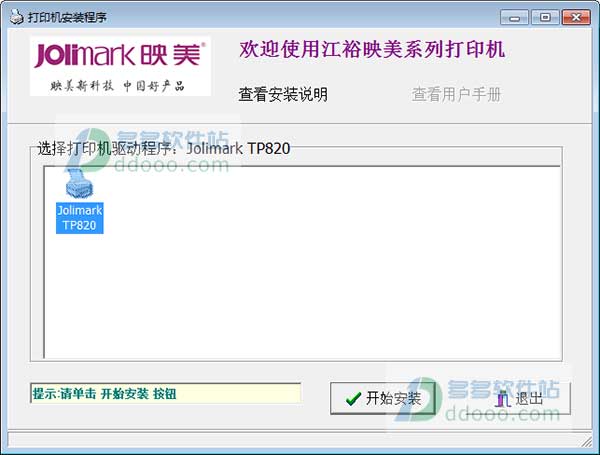The height and width of the screenshot is (455, 600).
Task: Open the 查看用户手册 user manual link
Action: [x=456, y=94]
